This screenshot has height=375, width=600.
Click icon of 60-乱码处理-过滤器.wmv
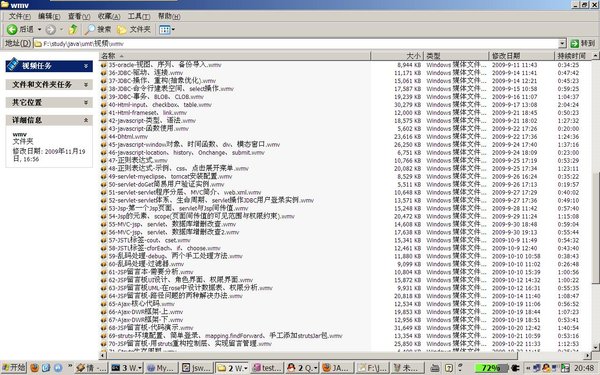click(x=104, y=264)
